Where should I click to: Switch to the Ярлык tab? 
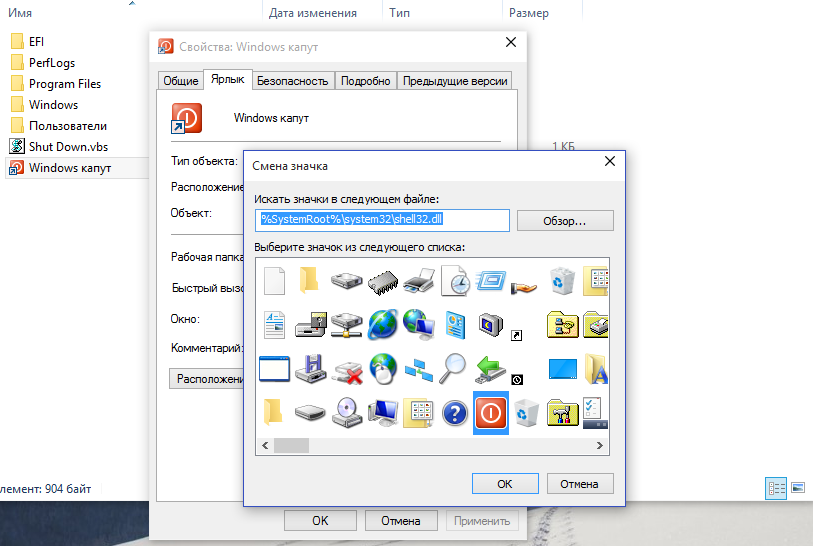(x=228, y=79)
